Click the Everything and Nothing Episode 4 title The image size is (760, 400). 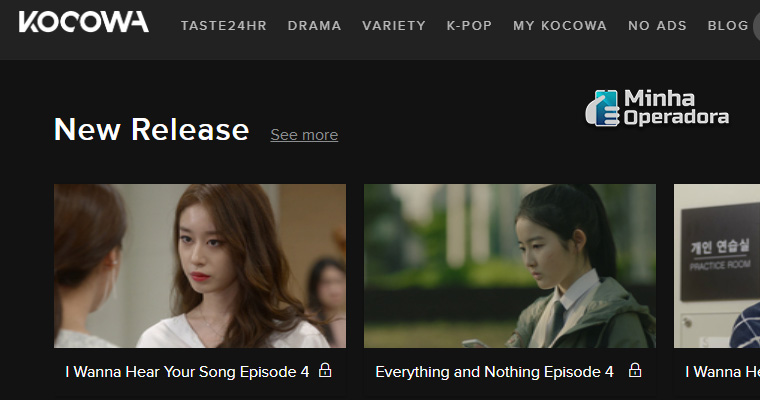click(x=494, y=372)
